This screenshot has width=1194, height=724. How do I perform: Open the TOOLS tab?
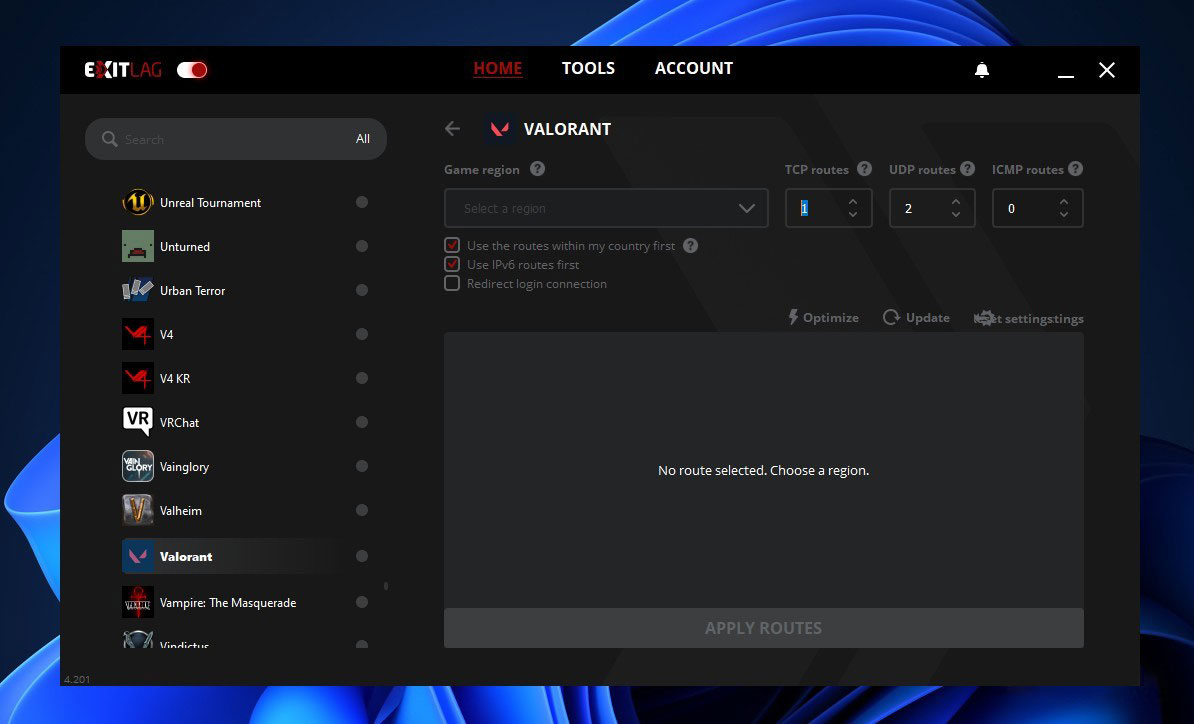coord(588,69)
